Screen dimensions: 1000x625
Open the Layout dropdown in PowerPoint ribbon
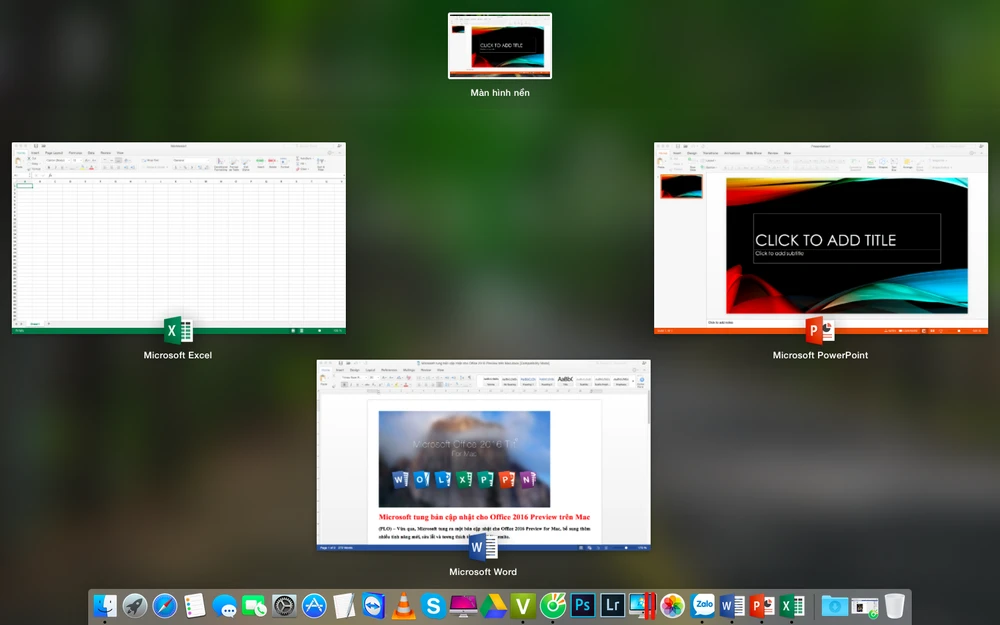coord(711,161)
